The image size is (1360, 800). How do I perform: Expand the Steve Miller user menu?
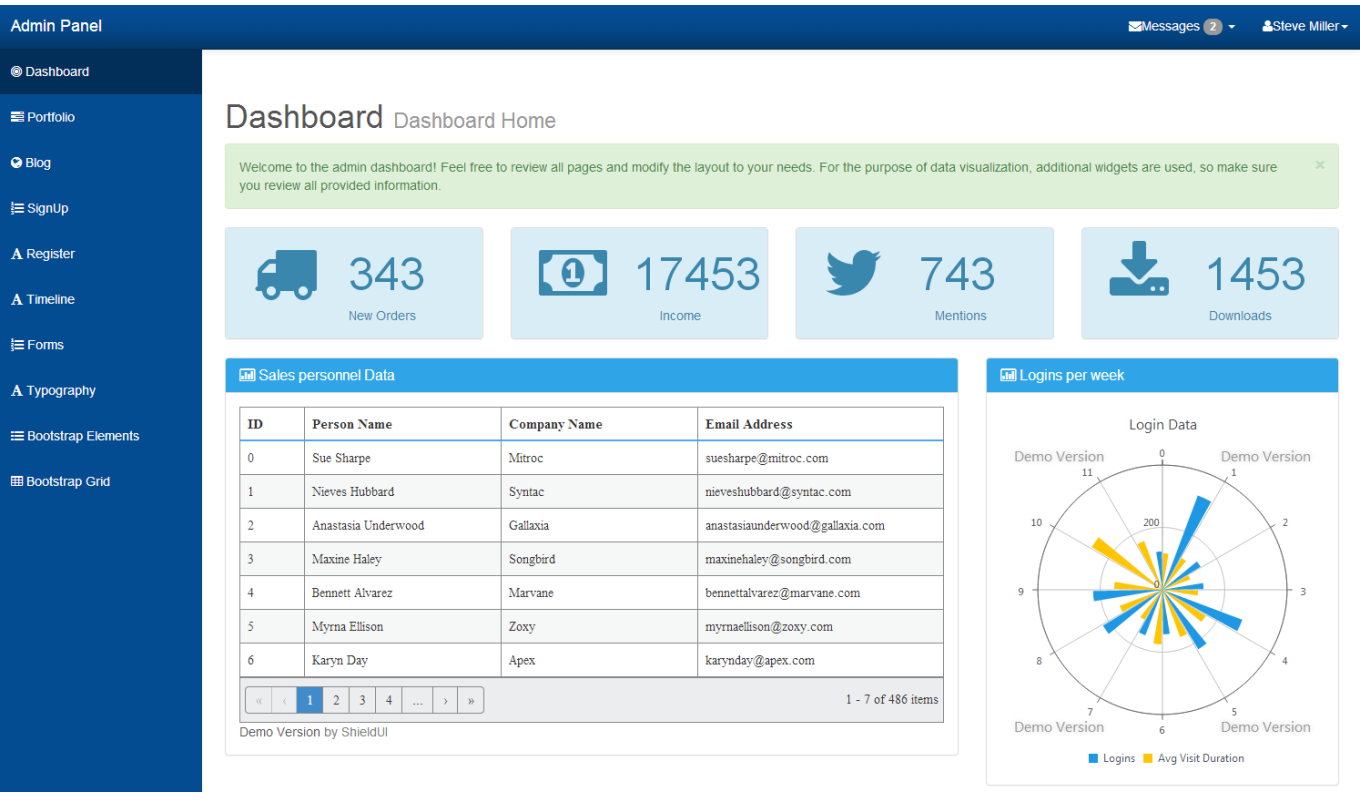click(1305, 27)
